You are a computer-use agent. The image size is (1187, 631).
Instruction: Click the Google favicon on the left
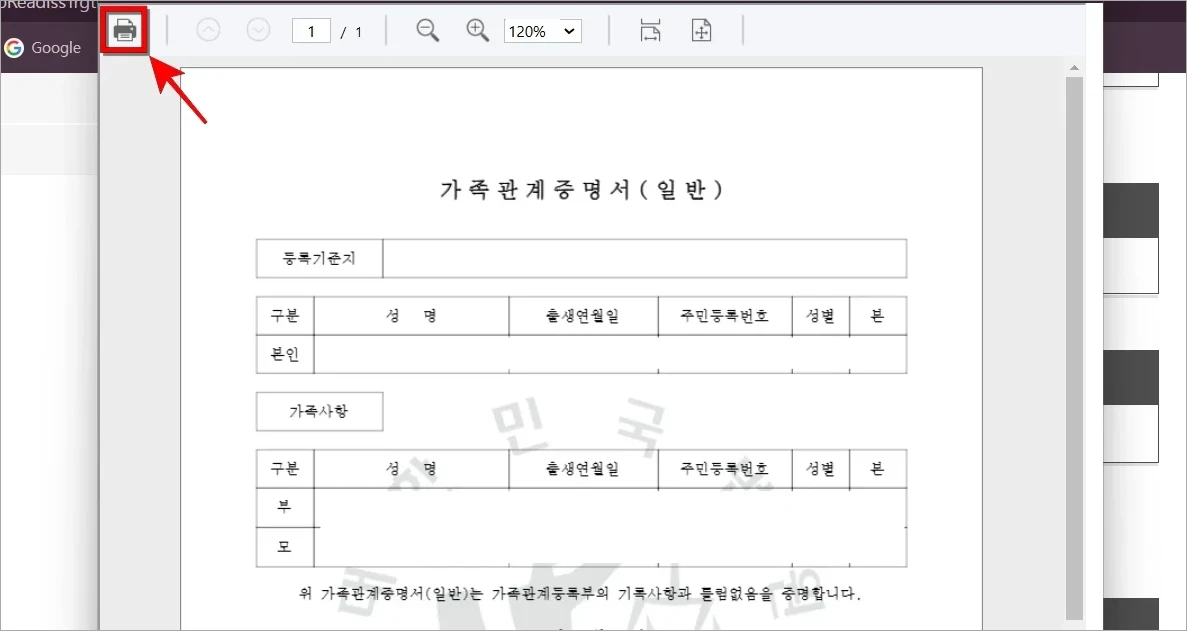pyautogui.click(x=15, y=47)
